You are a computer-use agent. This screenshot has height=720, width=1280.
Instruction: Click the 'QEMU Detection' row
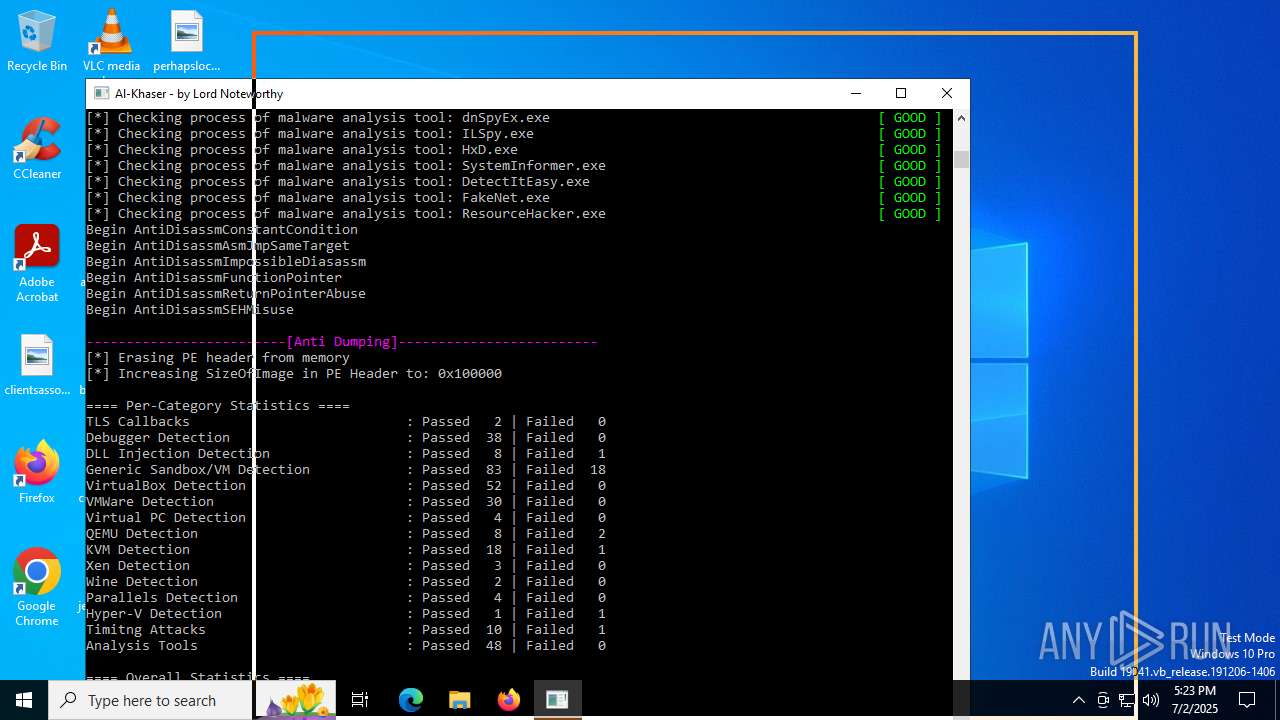[x=346, y=534]
